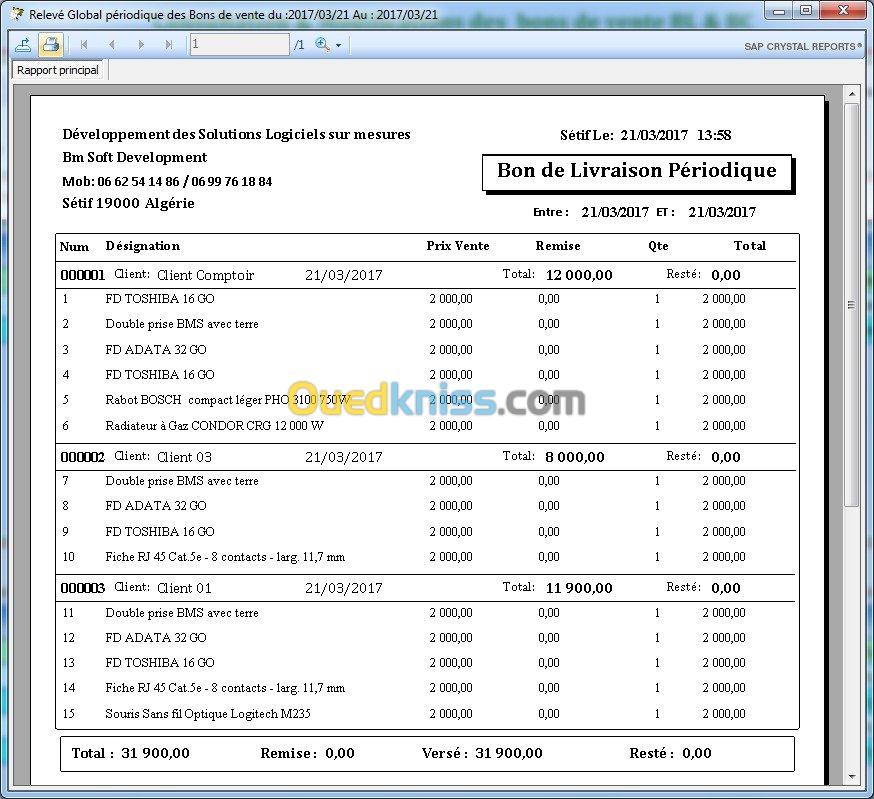Click the report time 13:58
This screenshot has height=799, width=874.
(x=714, y=135)
